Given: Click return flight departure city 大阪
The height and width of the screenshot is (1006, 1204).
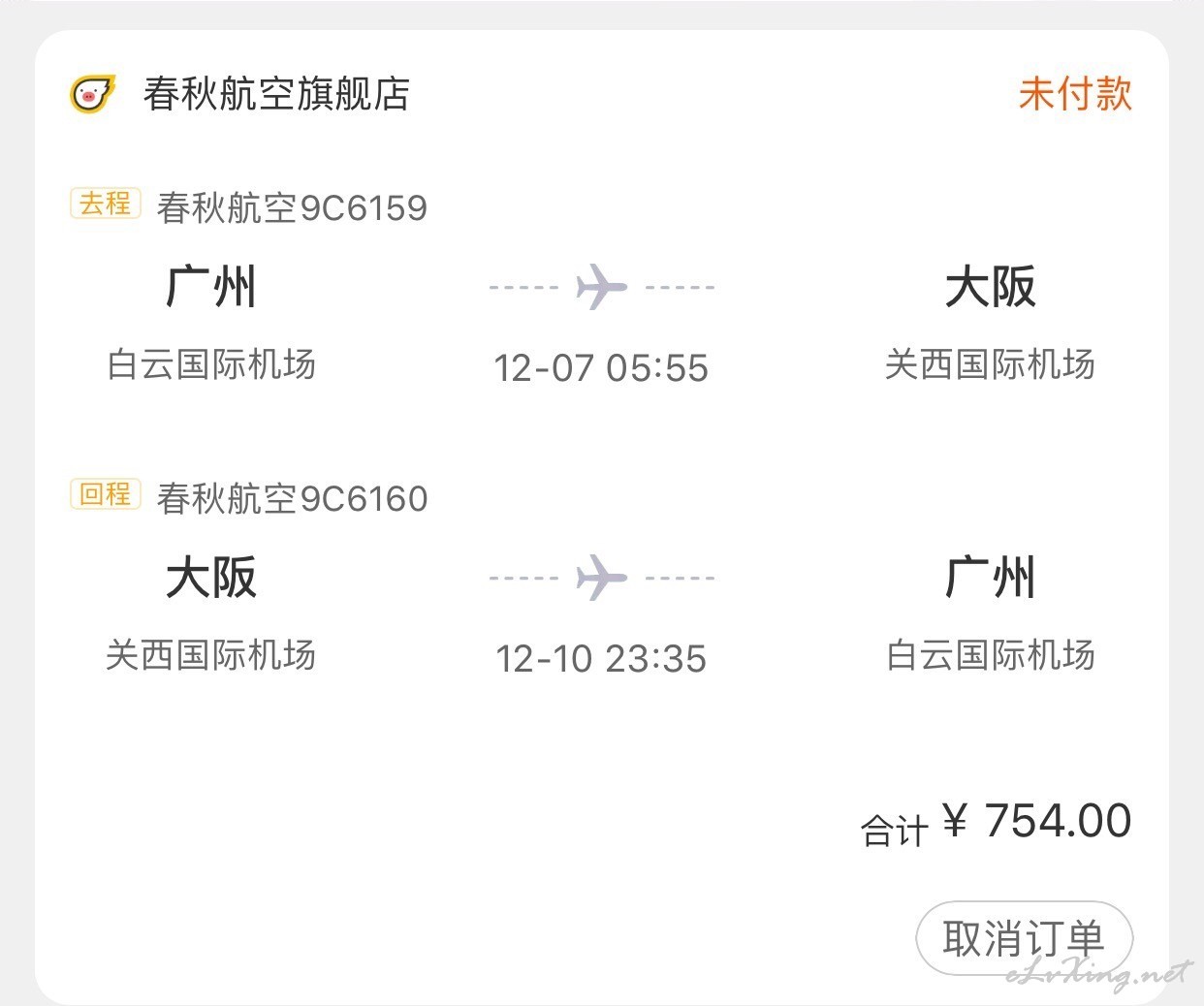Looking at the screenshot, I should [211, 578].
